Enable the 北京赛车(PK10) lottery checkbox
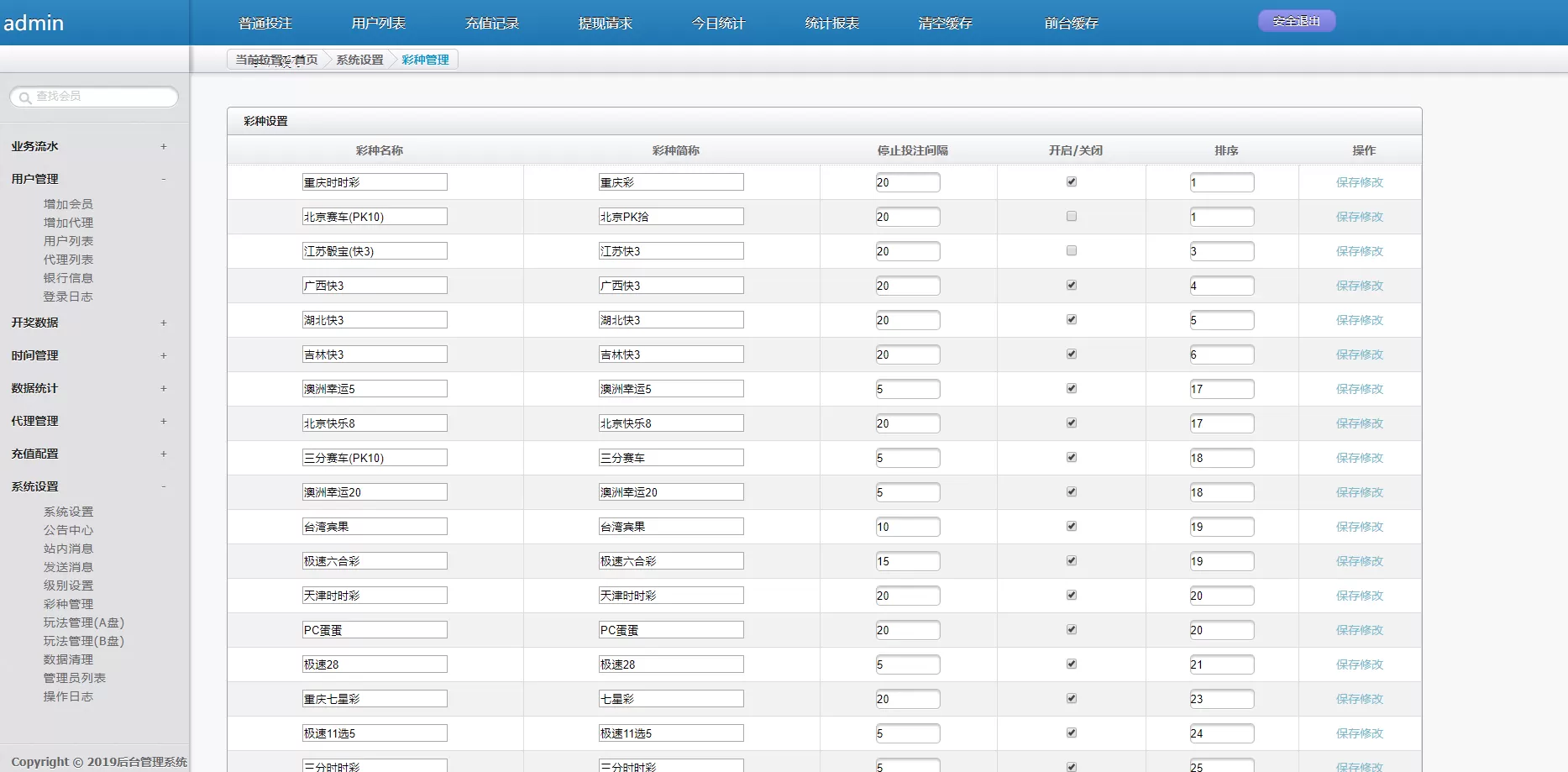1568x772 pixels. (1072, 216)
